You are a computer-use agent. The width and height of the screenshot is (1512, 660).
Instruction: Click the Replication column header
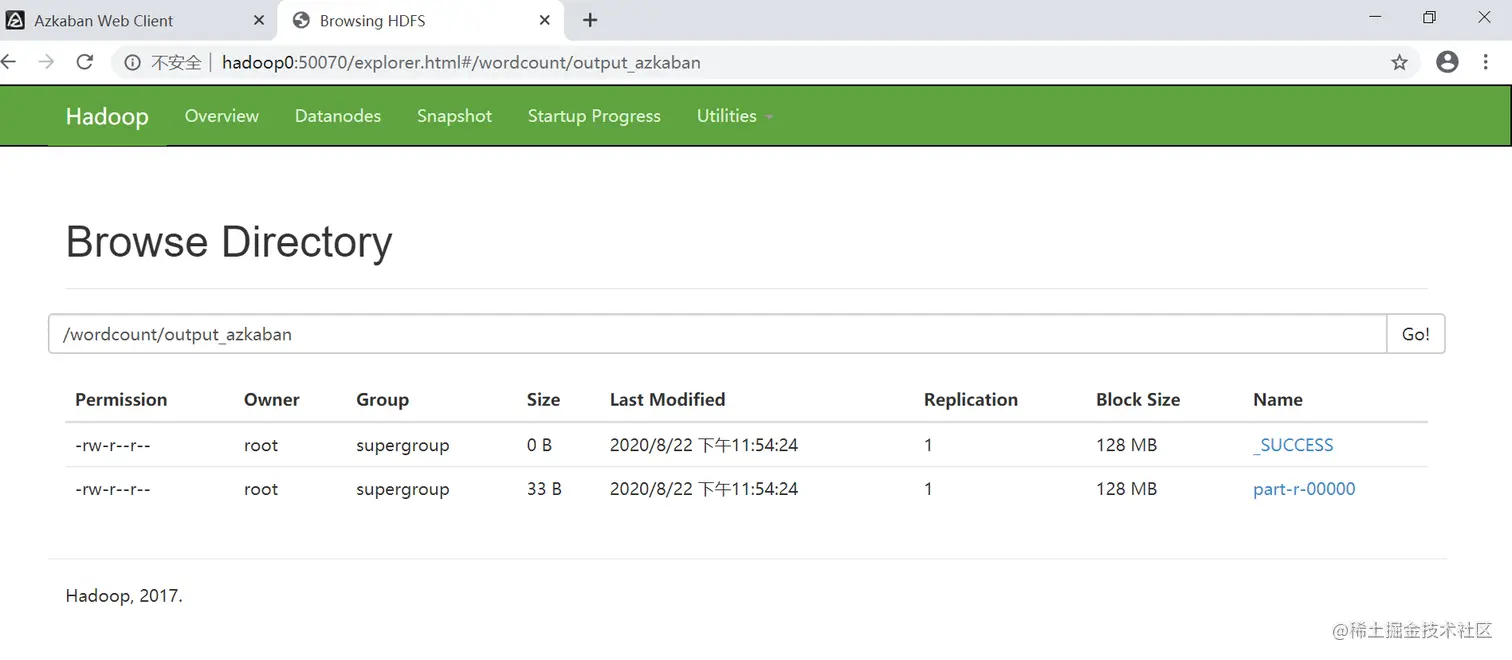(x=971, y=399)
